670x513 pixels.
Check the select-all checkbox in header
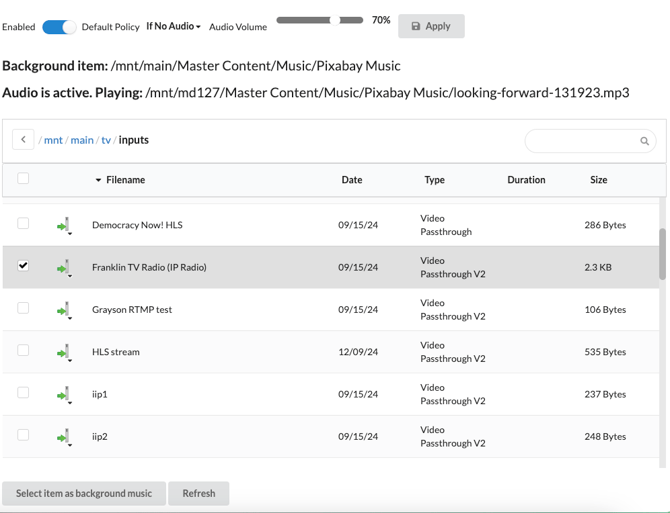[23, 179]
